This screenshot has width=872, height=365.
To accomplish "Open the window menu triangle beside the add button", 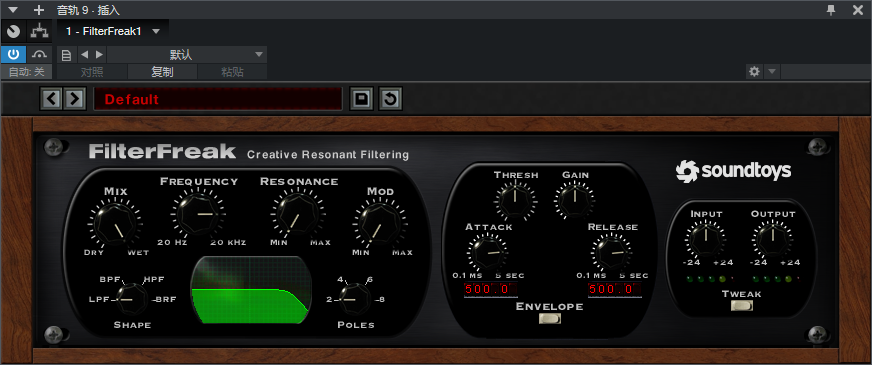I will tap(13, 9).
